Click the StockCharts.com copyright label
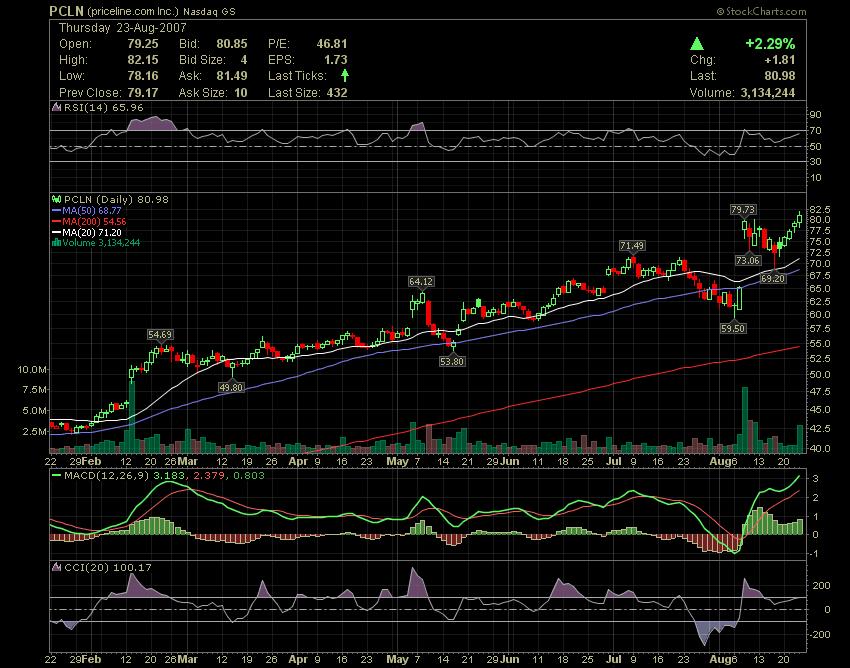Viewport: 850px width, 668px height. point(761,11)
